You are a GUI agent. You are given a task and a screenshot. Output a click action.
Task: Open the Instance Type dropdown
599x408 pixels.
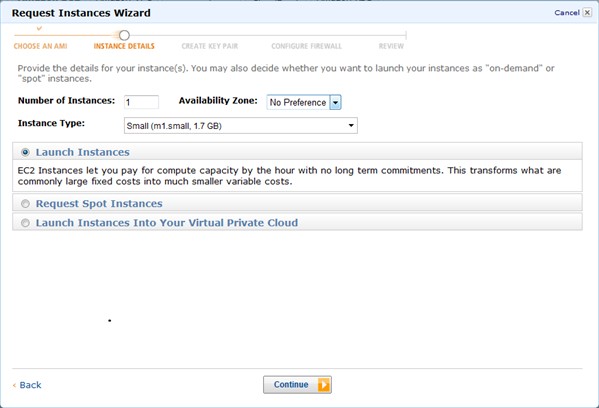pyautogui.click(x=241, y=126)
